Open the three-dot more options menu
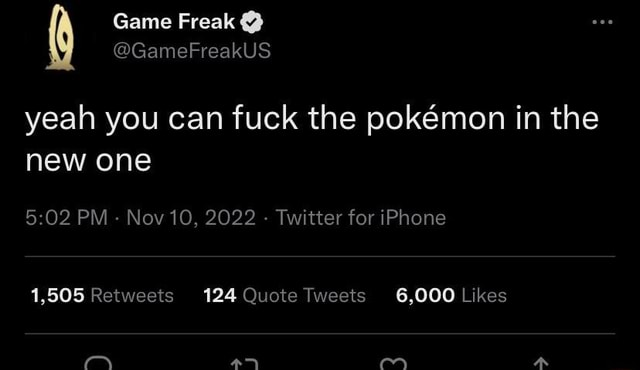The height and width of the screenshot is (370, 640). click(x=602, y=22)
